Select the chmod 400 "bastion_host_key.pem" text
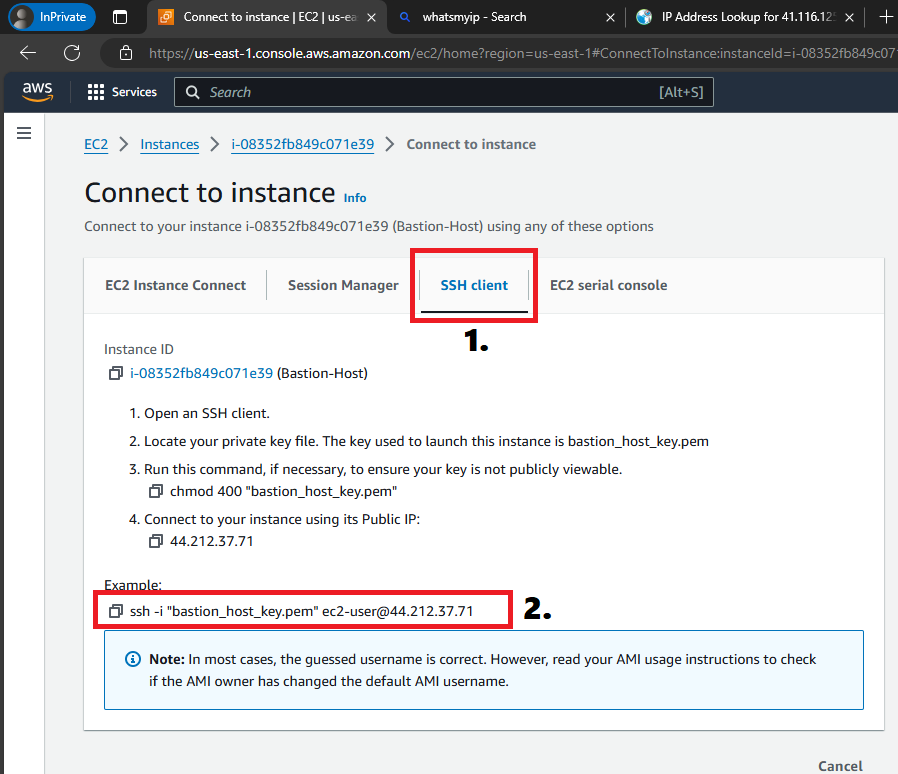The height and width of the screenshot is (774, 898). [283, 492]
